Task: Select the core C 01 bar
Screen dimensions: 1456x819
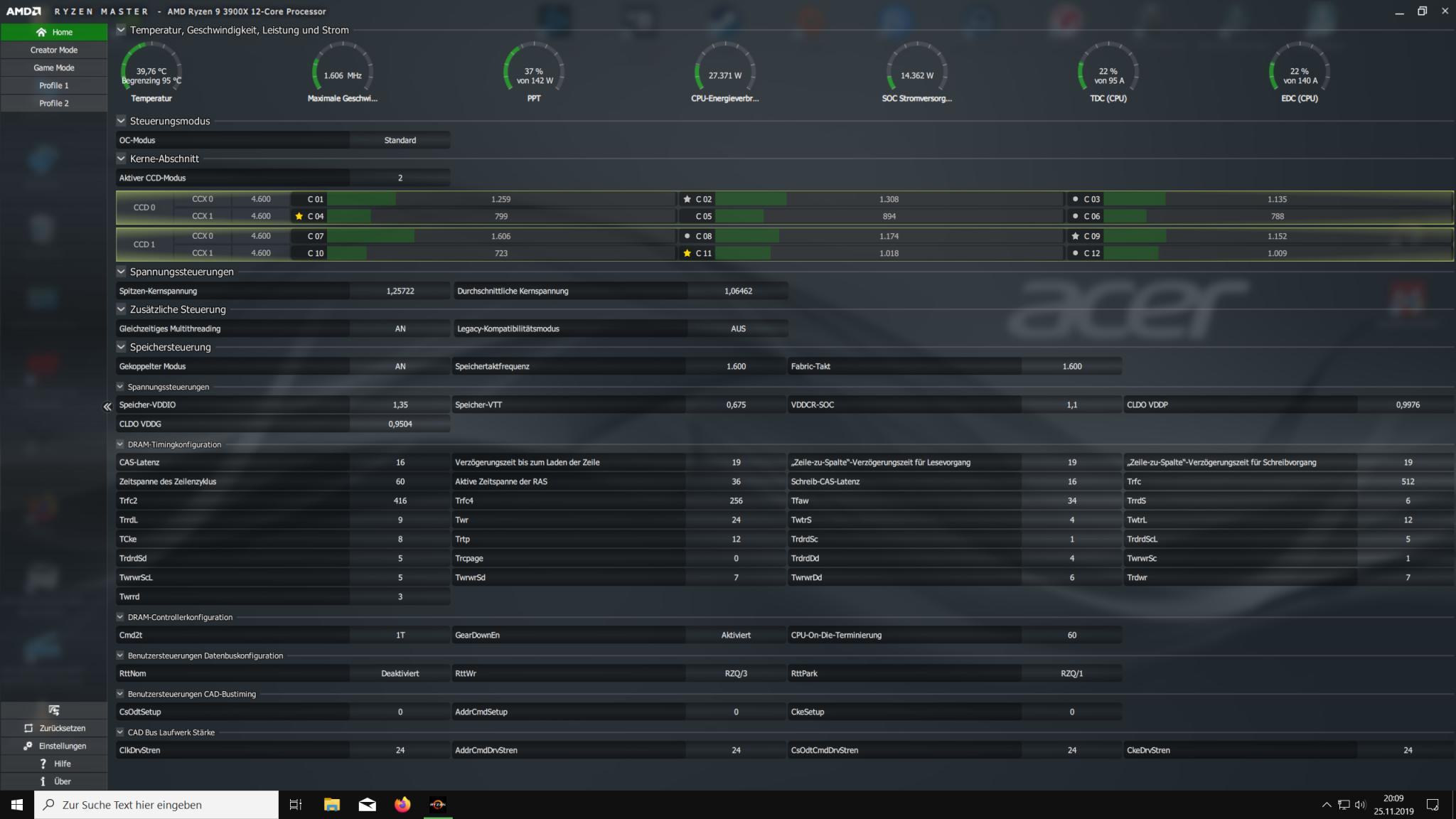Action: click(500, 199)
